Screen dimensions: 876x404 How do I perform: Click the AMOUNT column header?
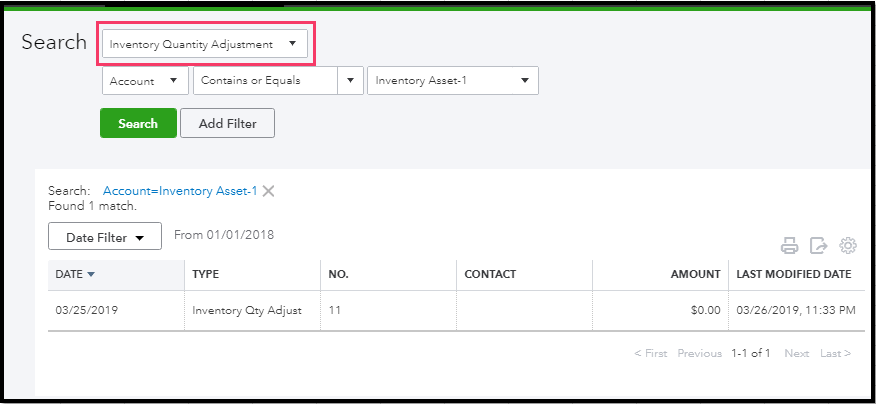[695, 274]
